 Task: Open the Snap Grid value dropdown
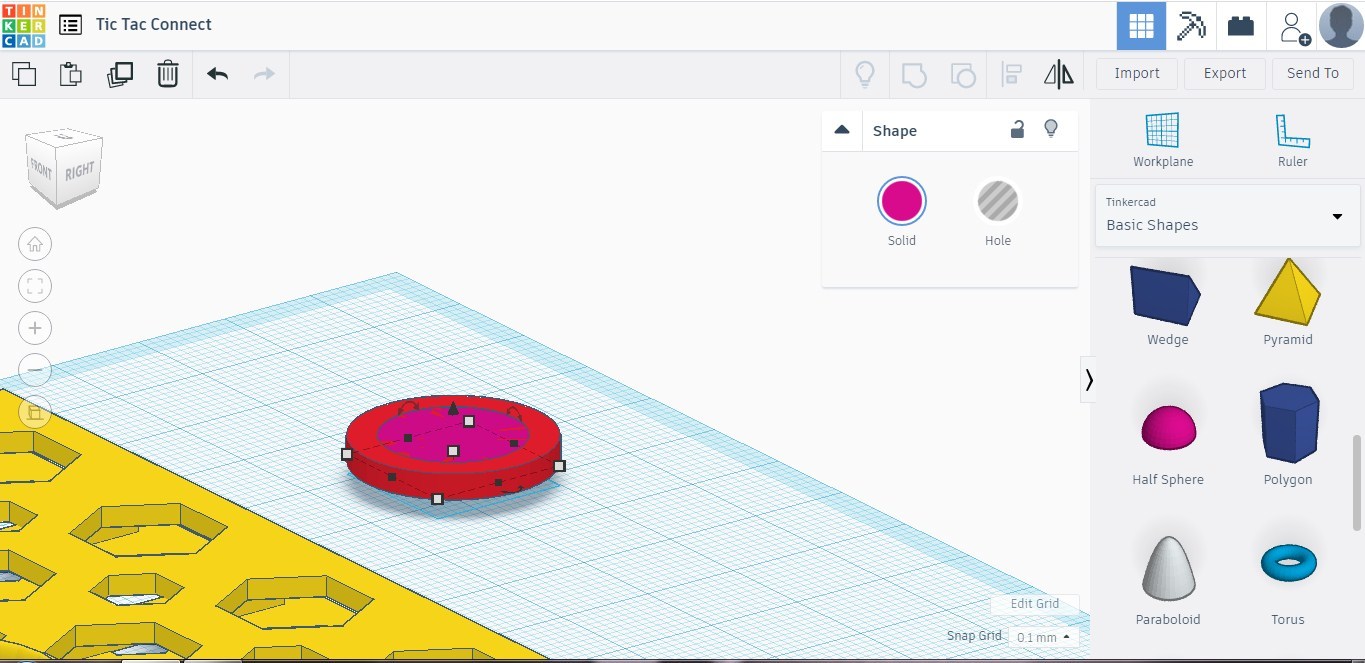pos(1043,637)
